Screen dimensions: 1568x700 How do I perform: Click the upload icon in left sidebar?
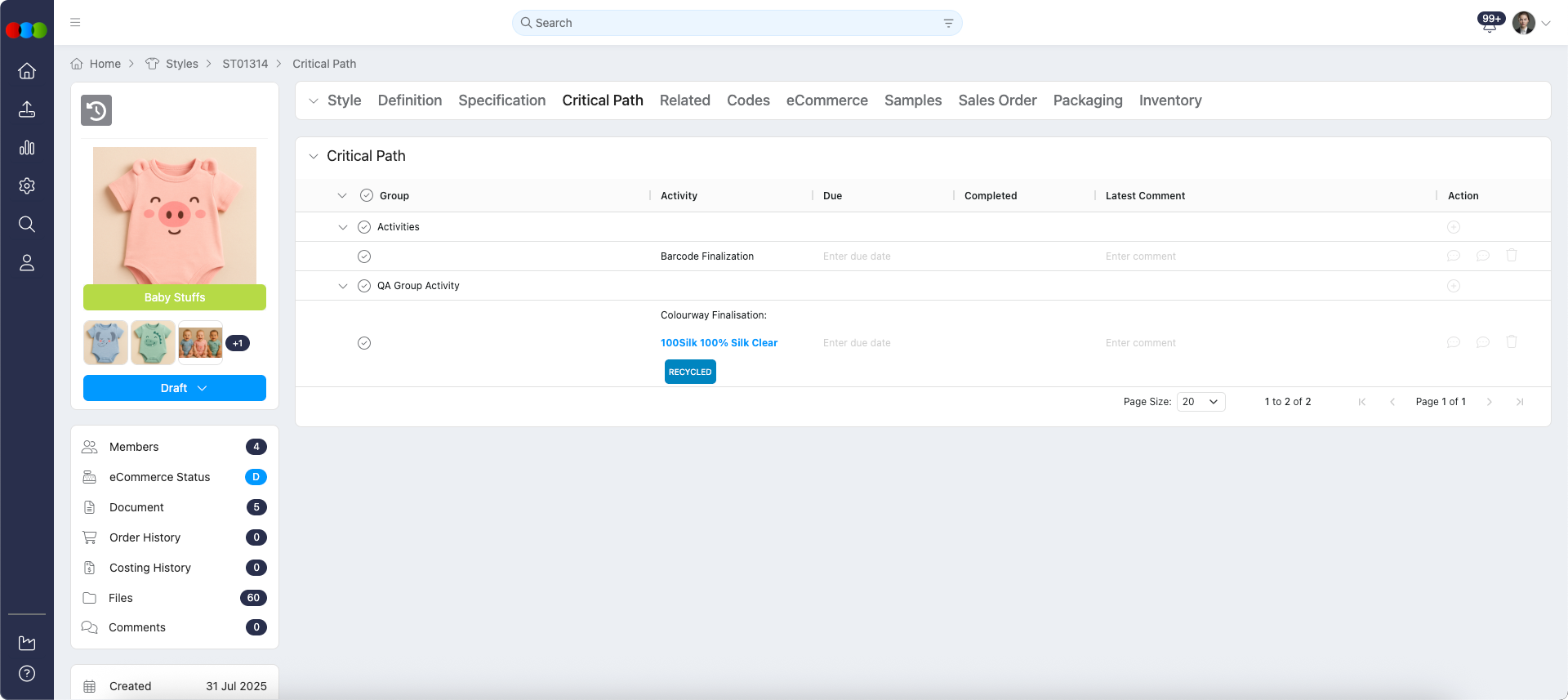(27, 109)
